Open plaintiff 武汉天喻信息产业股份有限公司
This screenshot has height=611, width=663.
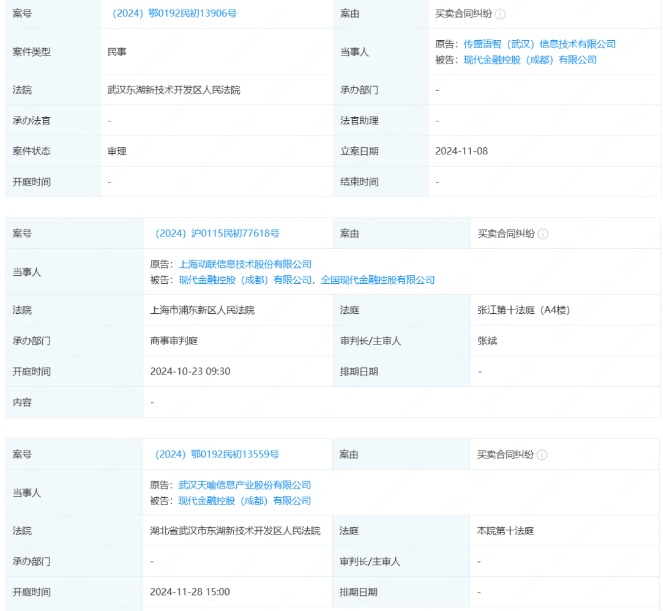point(245,485)
